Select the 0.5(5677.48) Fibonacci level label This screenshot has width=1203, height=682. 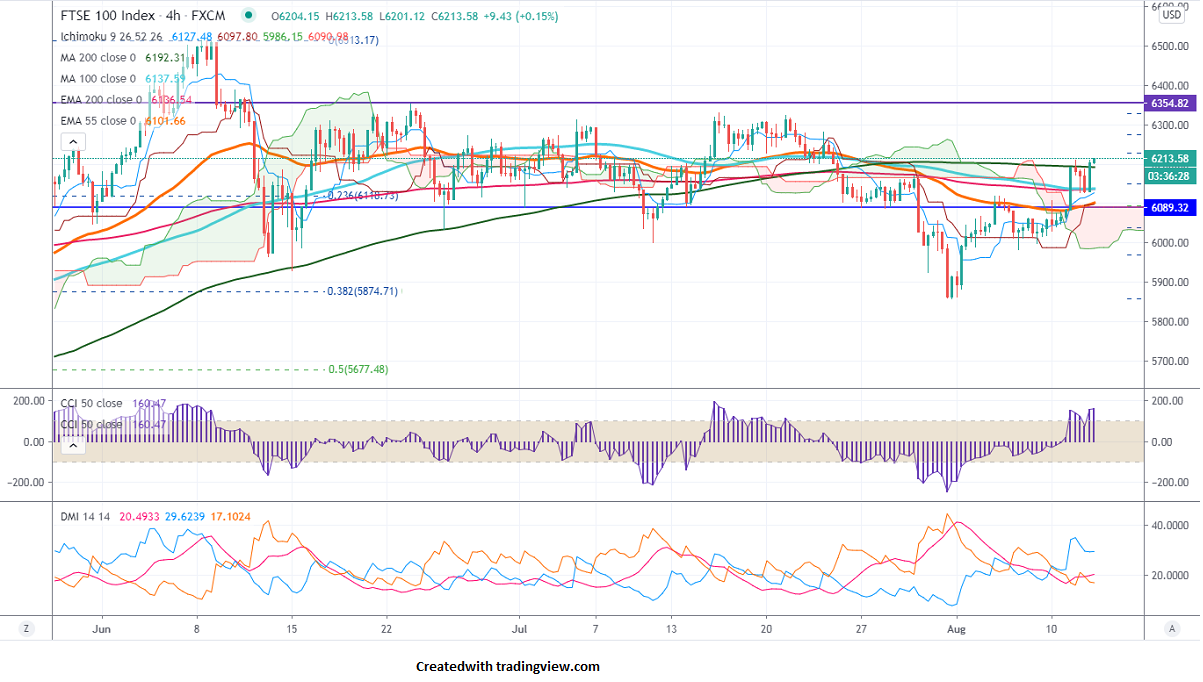358,370
